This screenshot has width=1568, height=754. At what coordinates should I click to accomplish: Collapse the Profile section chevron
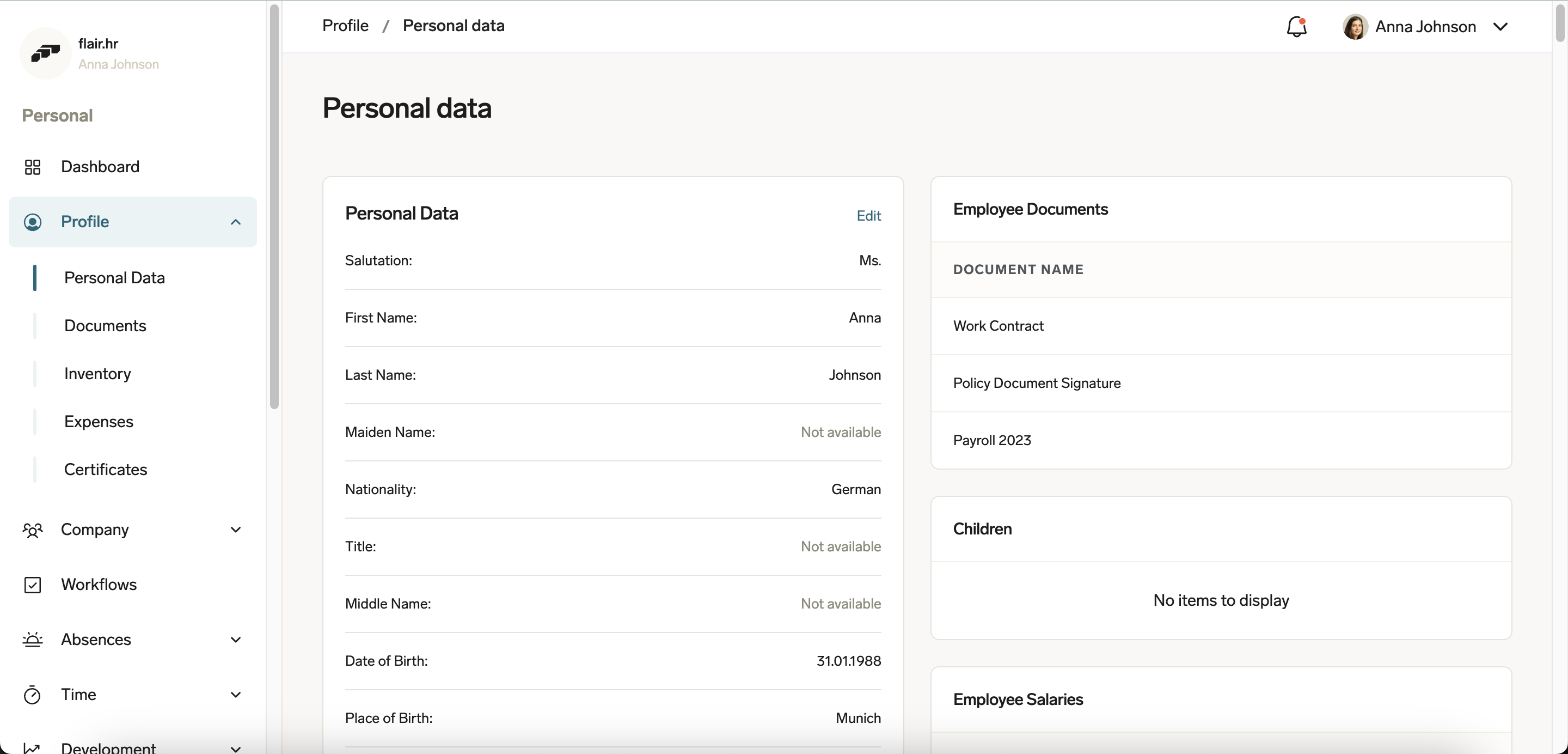(236, 222)
